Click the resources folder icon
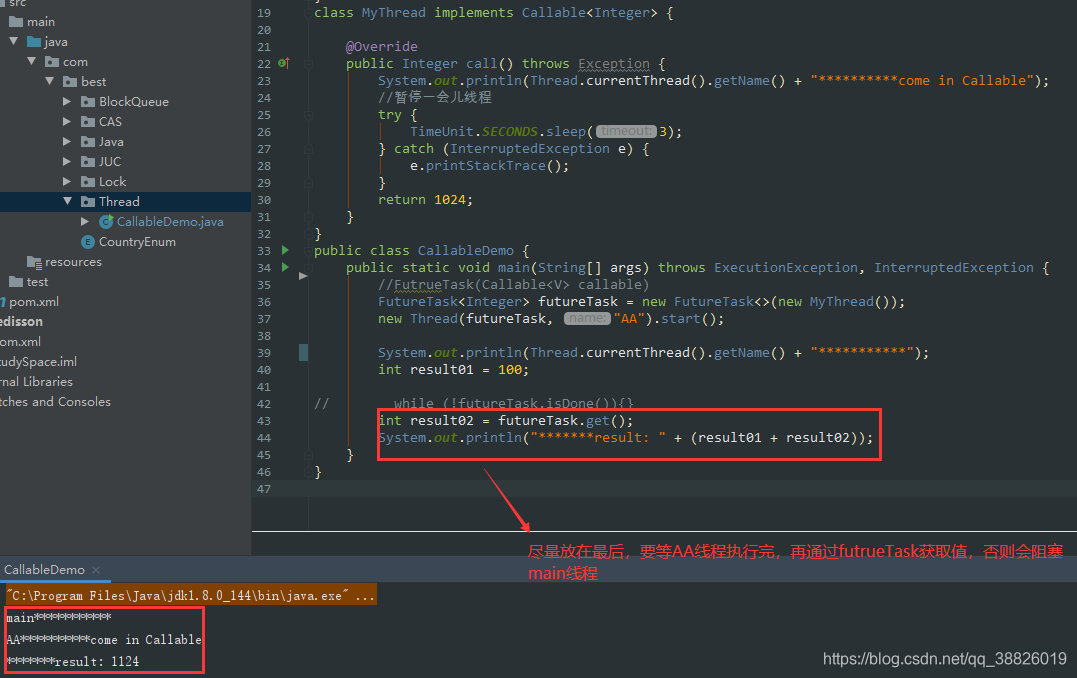 tap(34, 262)
